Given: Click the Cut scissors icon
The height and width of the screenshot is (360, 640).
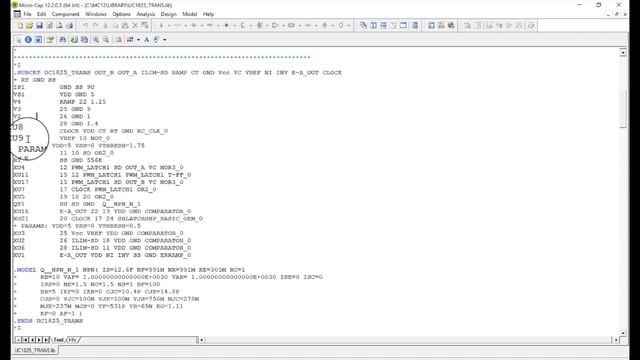Looking at the screenshot, I should (x=105, y=26).
